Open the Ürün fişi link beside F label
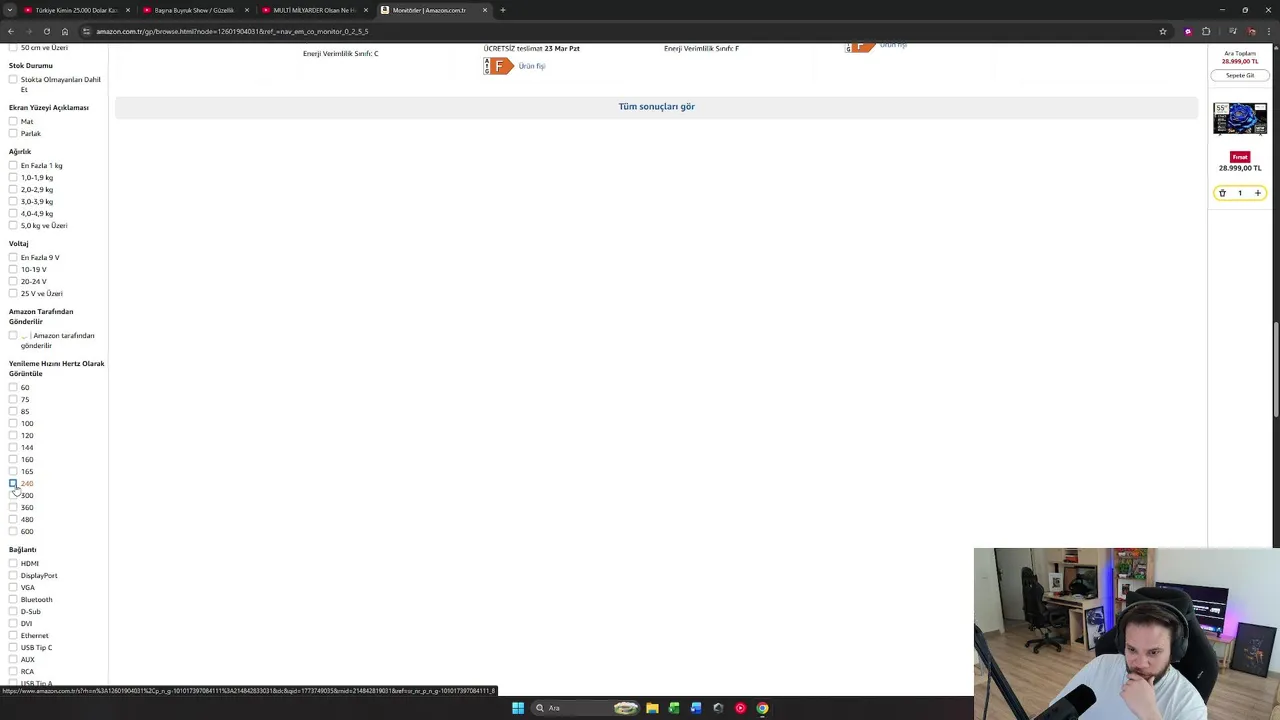The image size is (1280, 720). [x=532, y=66]
